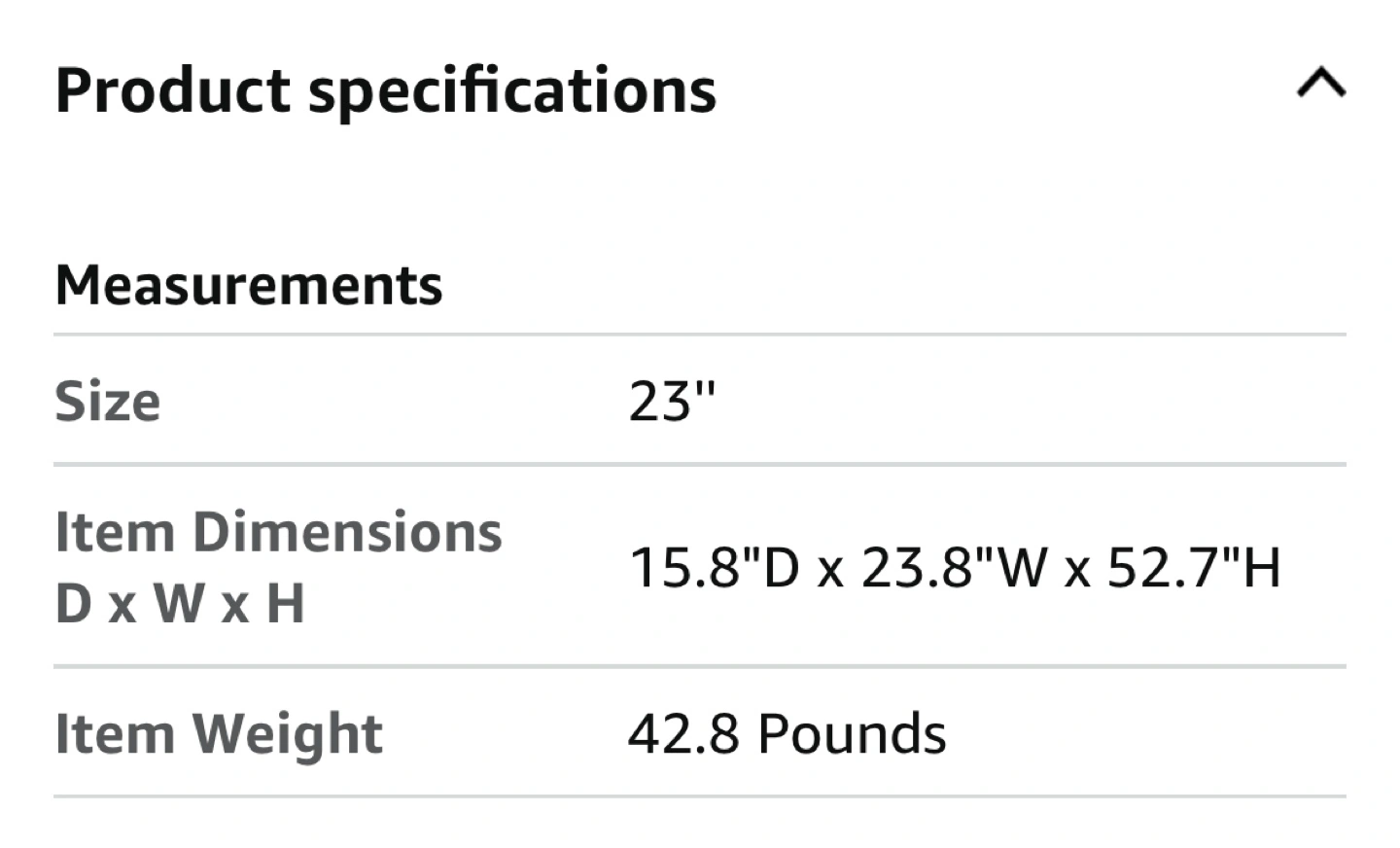Click the second "x" between 23.8"W and 52.7"H
Screen dimensions: 1400x848
point(1077,571)
